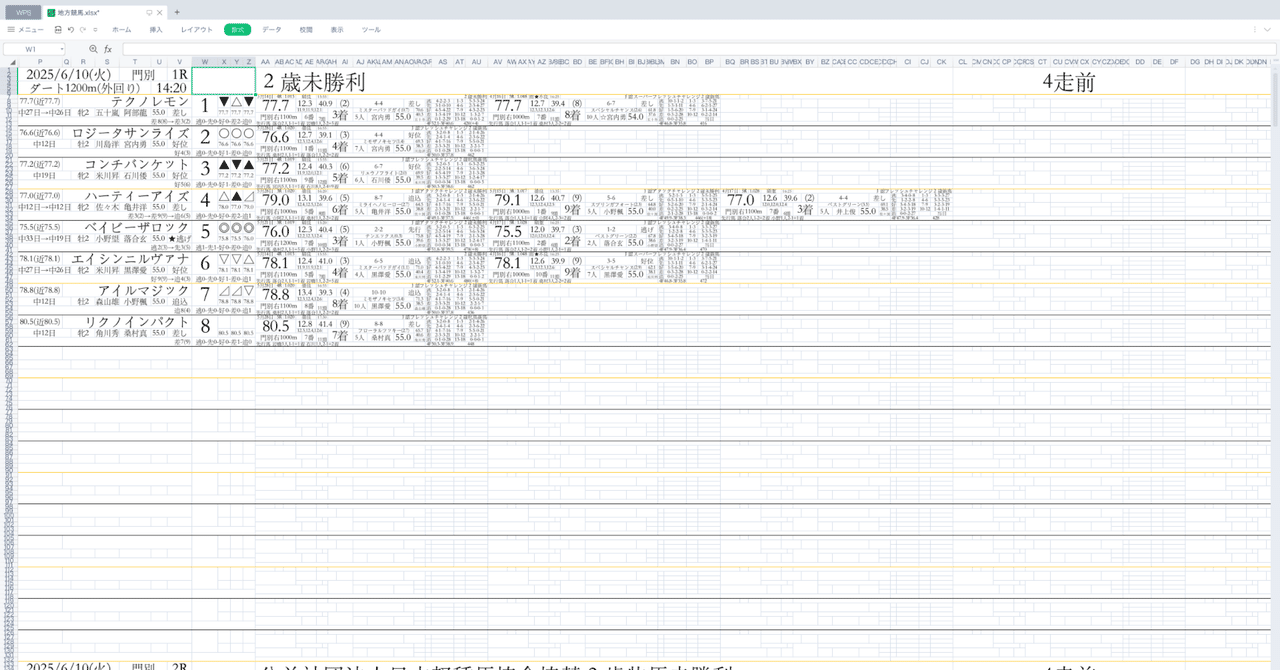This screenshot has width=1280, height=670.
Task: Switch to the 表示 ribbon tab
Action: pyautogui.click(x=336, y=30)
